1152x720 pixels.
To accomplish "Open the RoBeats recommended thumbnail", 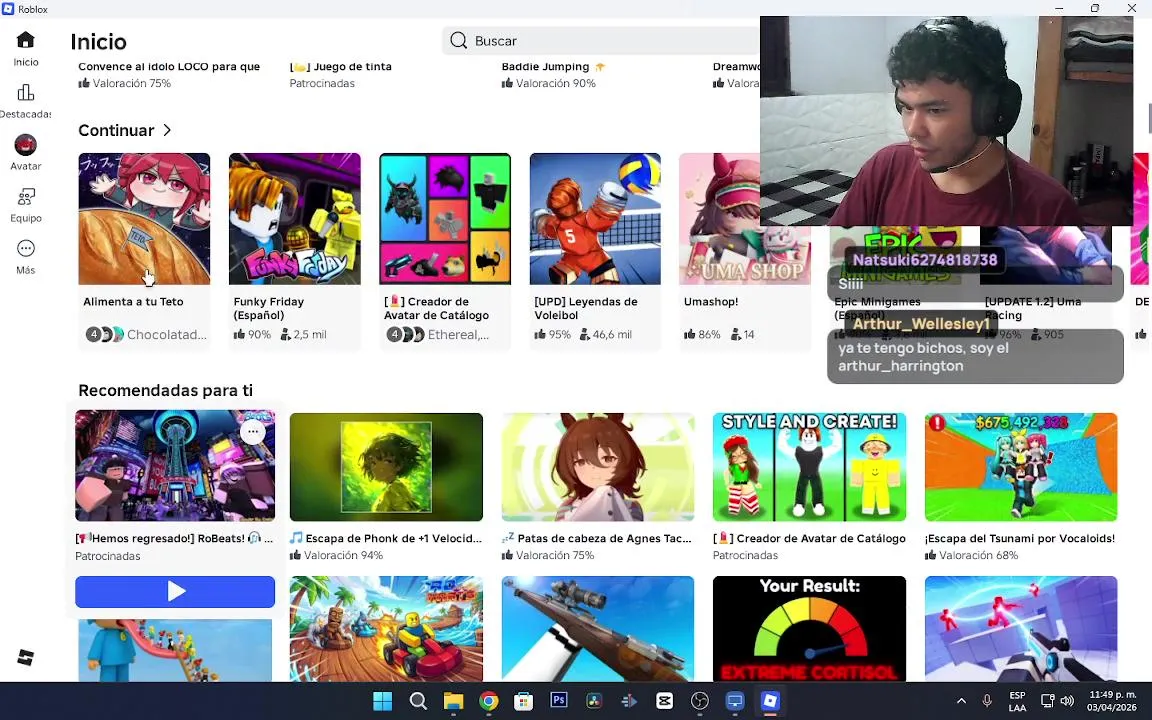I will tap(175, 466).
